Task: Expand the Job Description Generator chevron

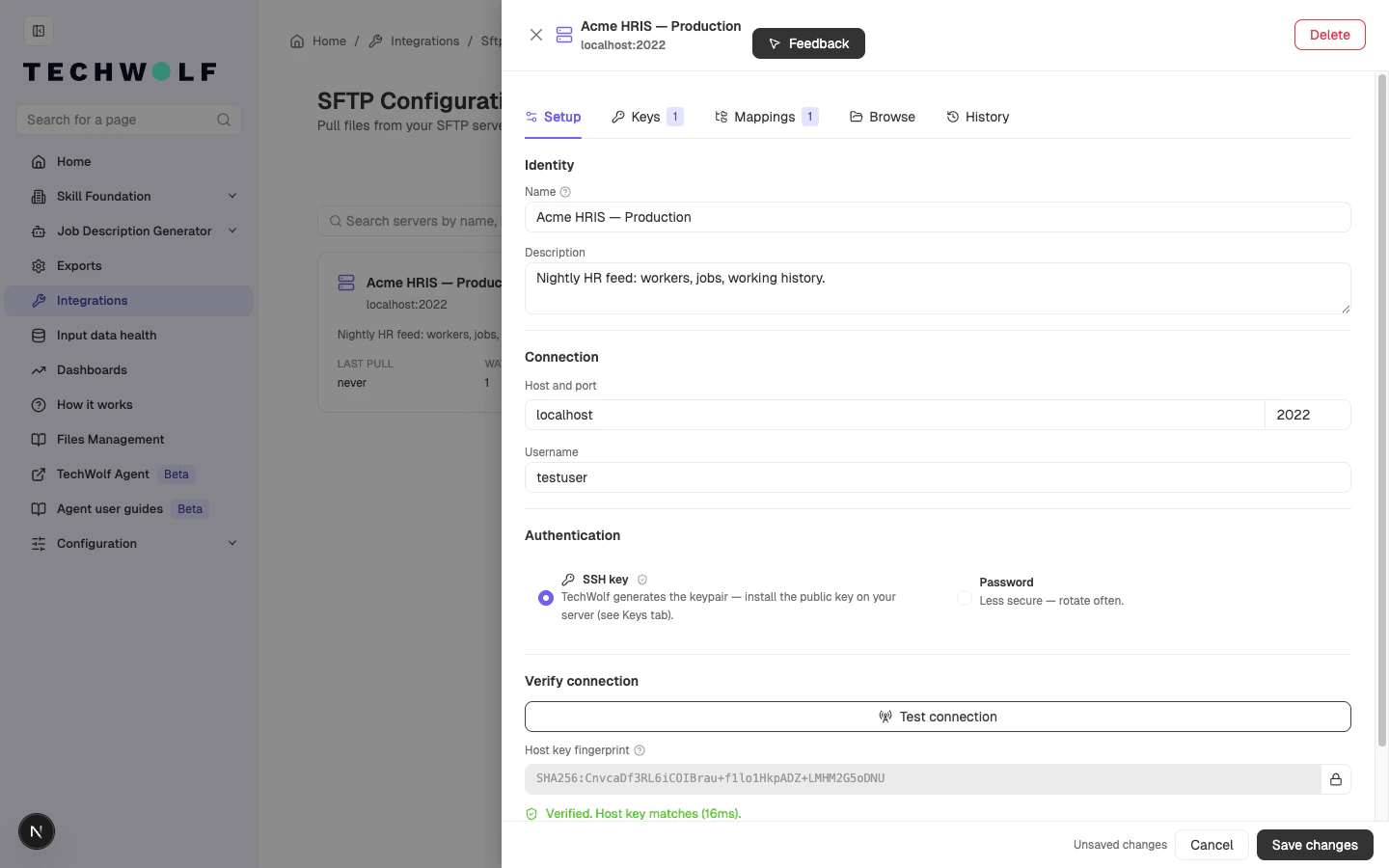Action: tap(232, 231)
